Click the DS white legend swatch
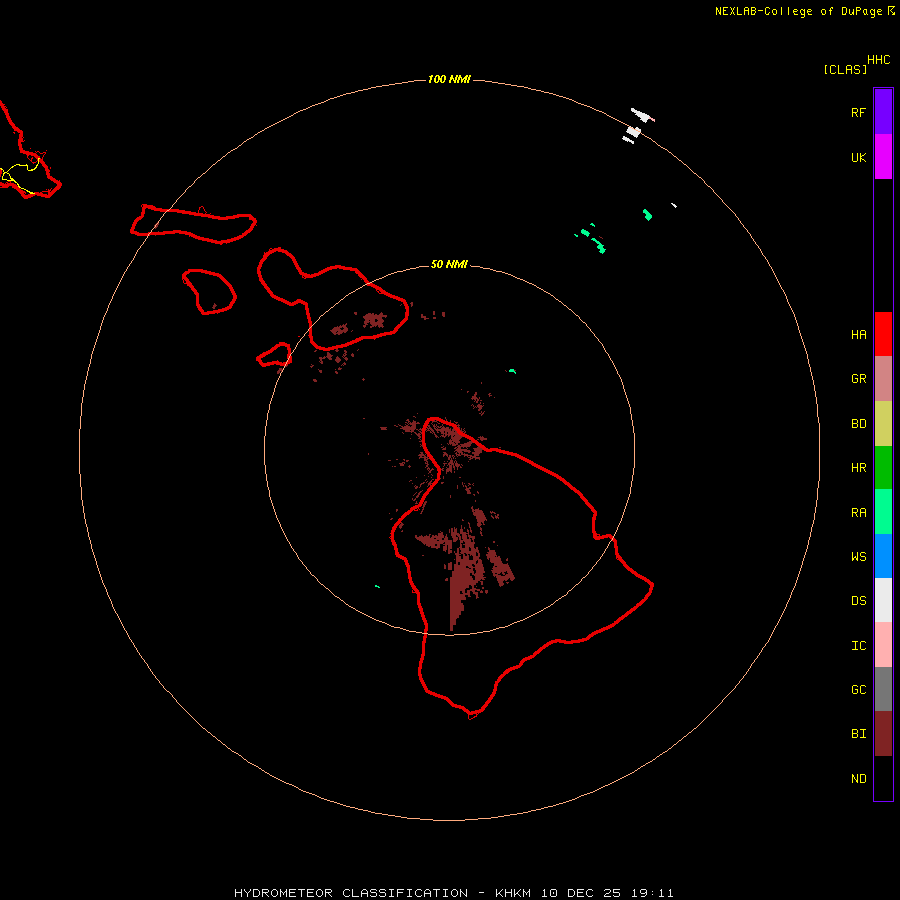 coord(883,600)
